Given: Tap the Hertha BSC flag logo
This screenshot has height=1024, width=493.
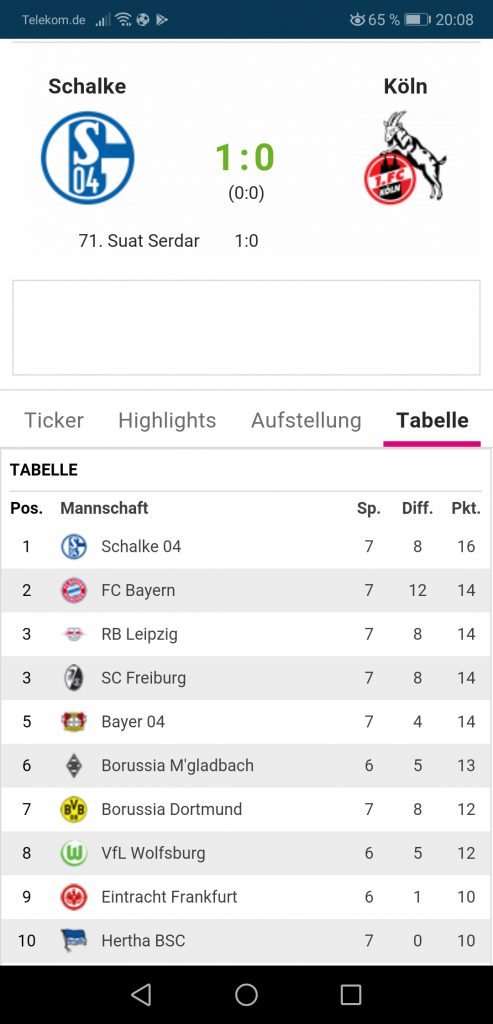Looking at the screenshot, I should point(73,940).
